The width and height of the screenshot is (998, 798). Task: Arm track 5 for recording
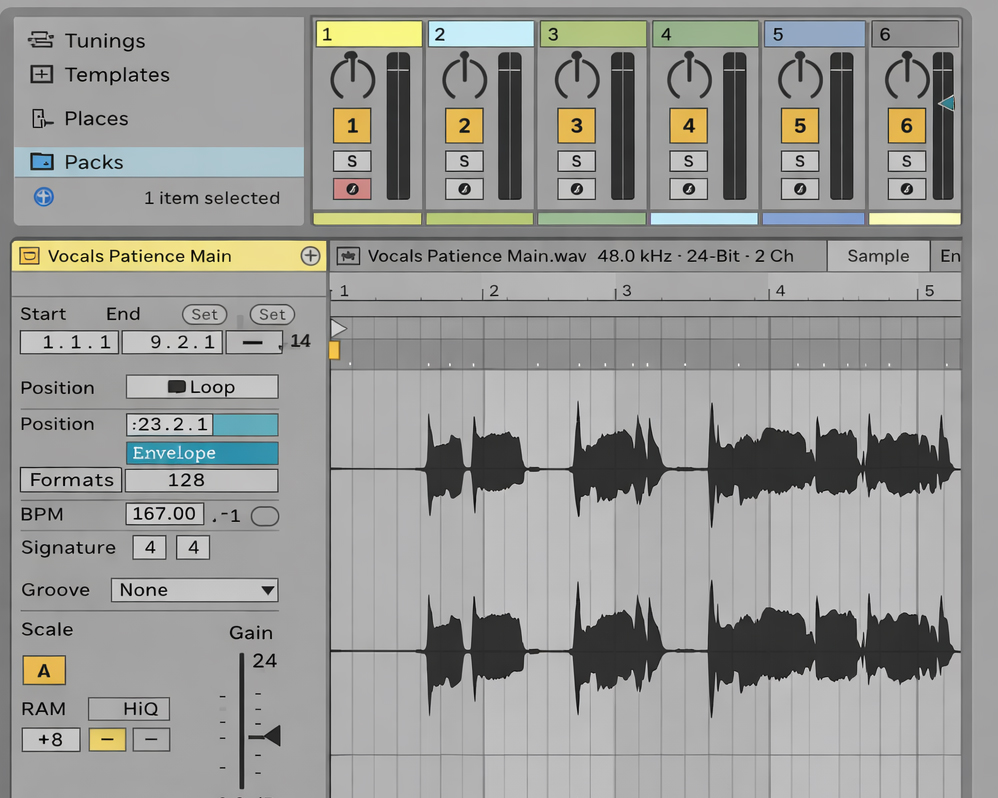pyautogui.click(x=799, y=189)
